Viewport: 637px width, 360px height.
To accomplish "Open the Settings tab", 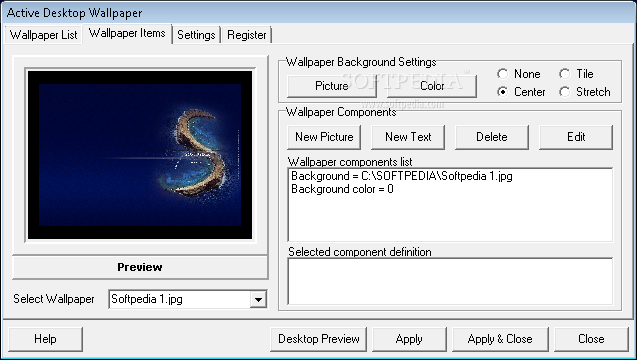I will tap(196, 35).
